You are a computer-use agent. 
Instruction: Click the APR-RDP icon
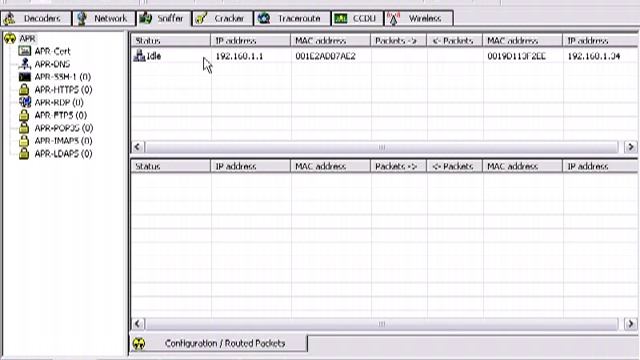point(24,102)
